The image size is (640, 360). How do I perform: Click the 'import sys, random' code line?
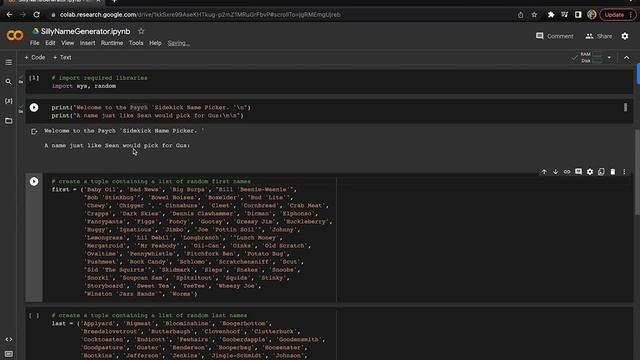point(84,86)
